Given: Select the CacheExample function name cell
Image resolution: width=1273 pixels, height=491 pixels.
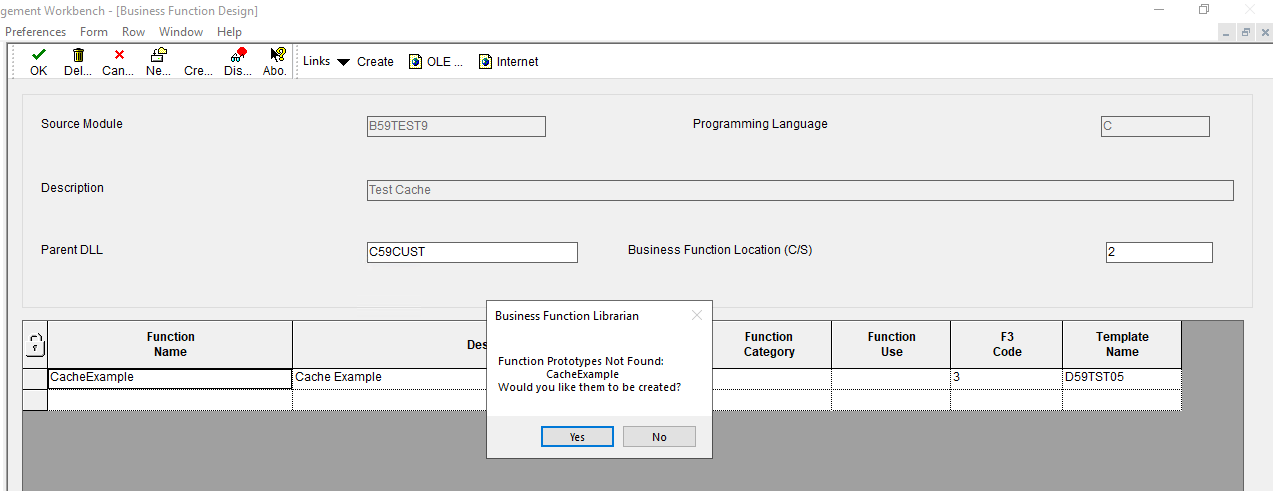Looking at the screenshot, I should tap(170, 378).
